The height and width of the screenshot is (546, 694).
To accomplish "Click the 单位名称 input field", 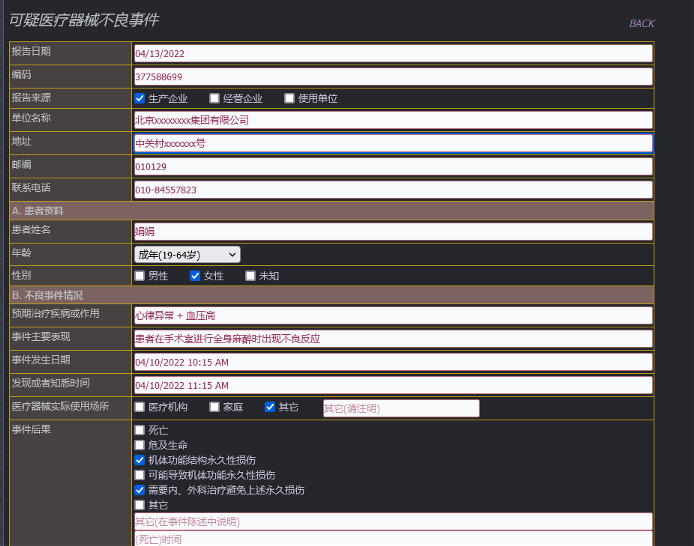I will click(392, 120).
